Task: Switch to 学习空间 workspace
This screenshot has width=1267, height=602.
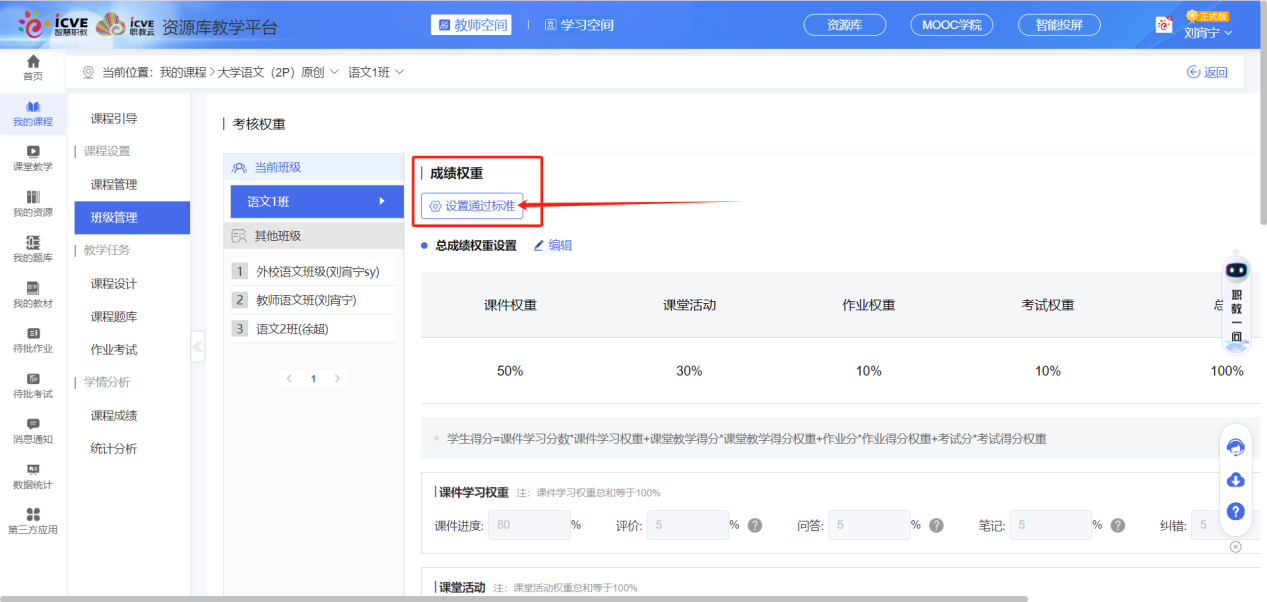Action: pos(585,24)
